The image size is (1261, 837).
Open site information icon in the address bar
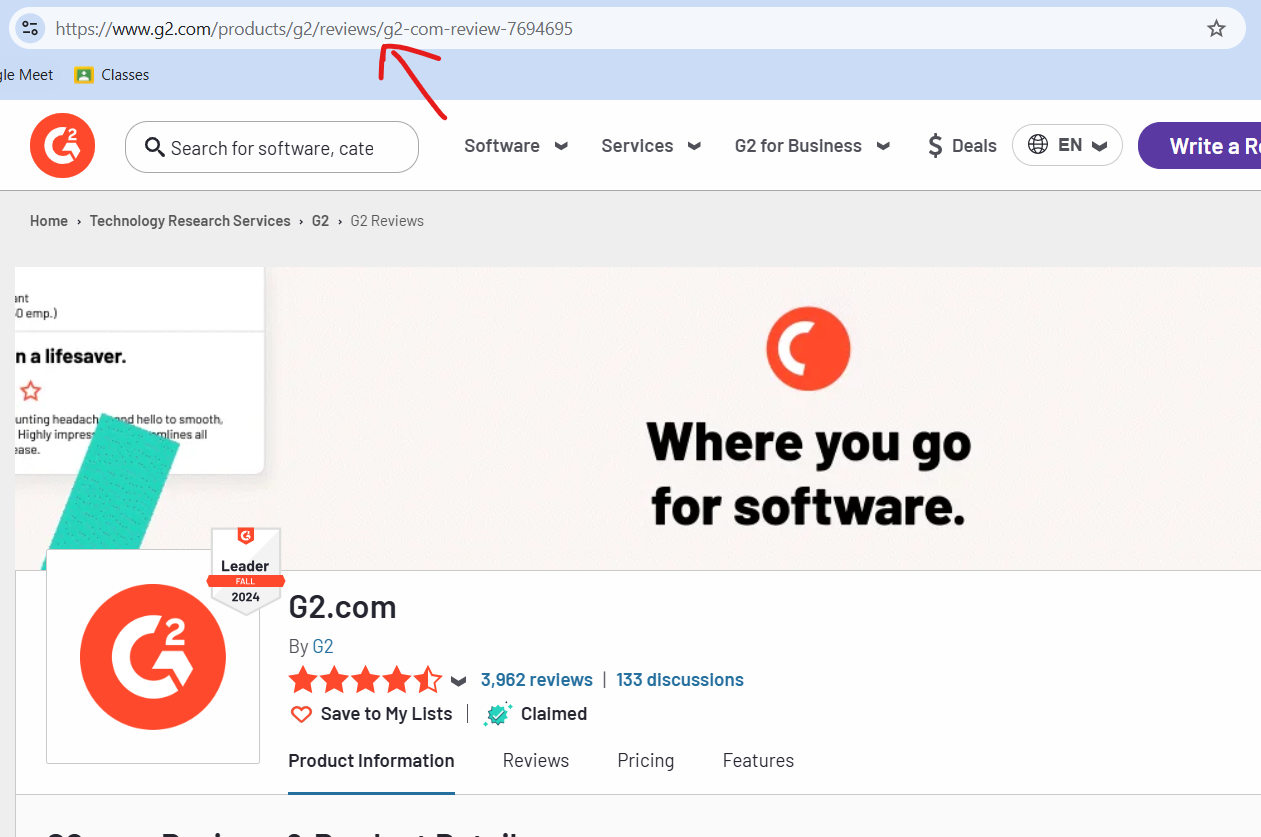pyautogui.click(x=30, y=29)
